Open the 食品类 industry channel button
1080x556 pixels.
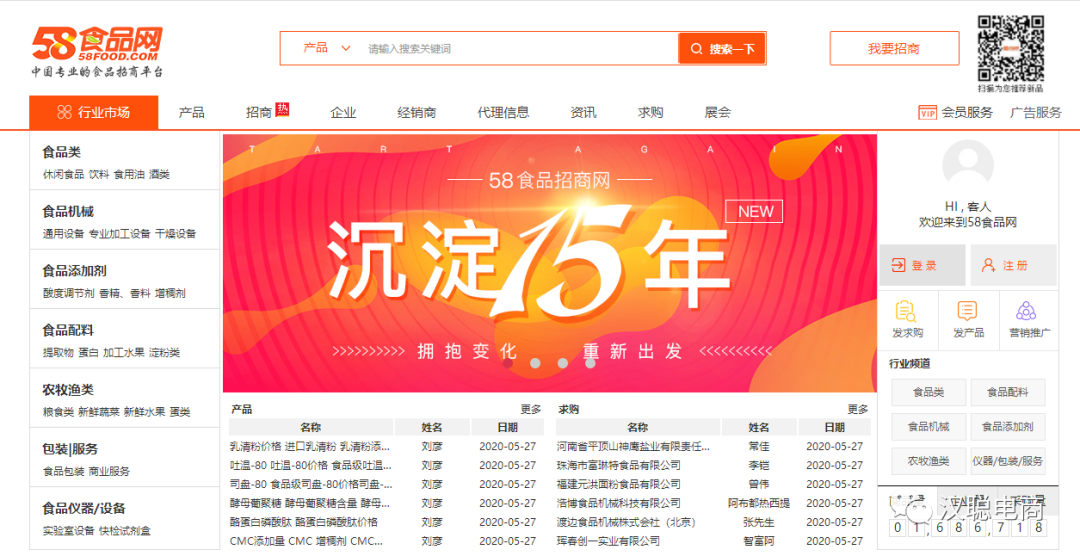pos(928,392)
